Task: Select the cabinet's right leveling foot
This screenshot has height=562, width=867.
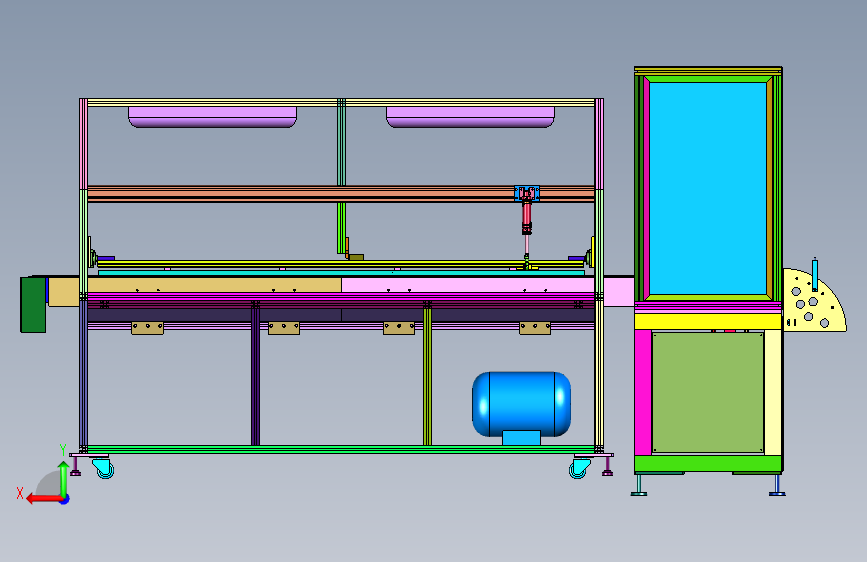Action: (777, 485)
